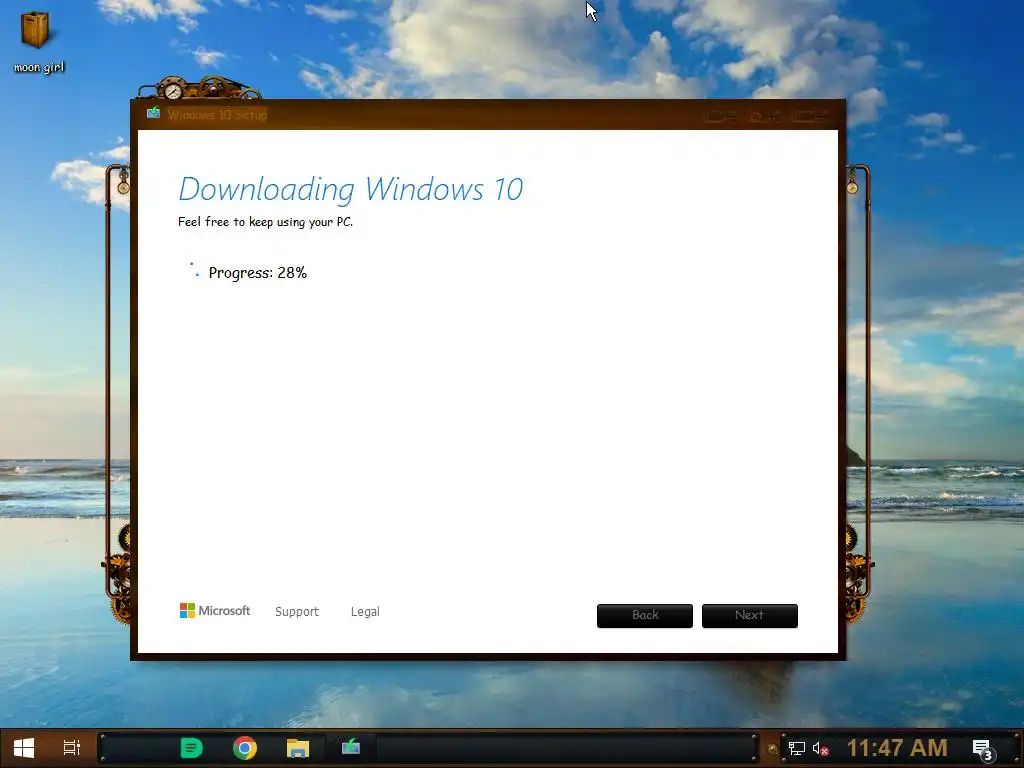Select the 'Progress: 28%' text

click(258, 273)
